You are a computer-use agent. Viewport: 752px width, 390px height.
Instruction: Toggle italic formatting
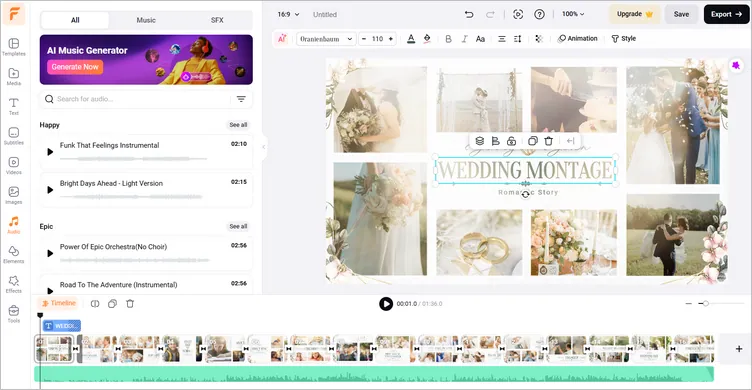tap(464, 39)
